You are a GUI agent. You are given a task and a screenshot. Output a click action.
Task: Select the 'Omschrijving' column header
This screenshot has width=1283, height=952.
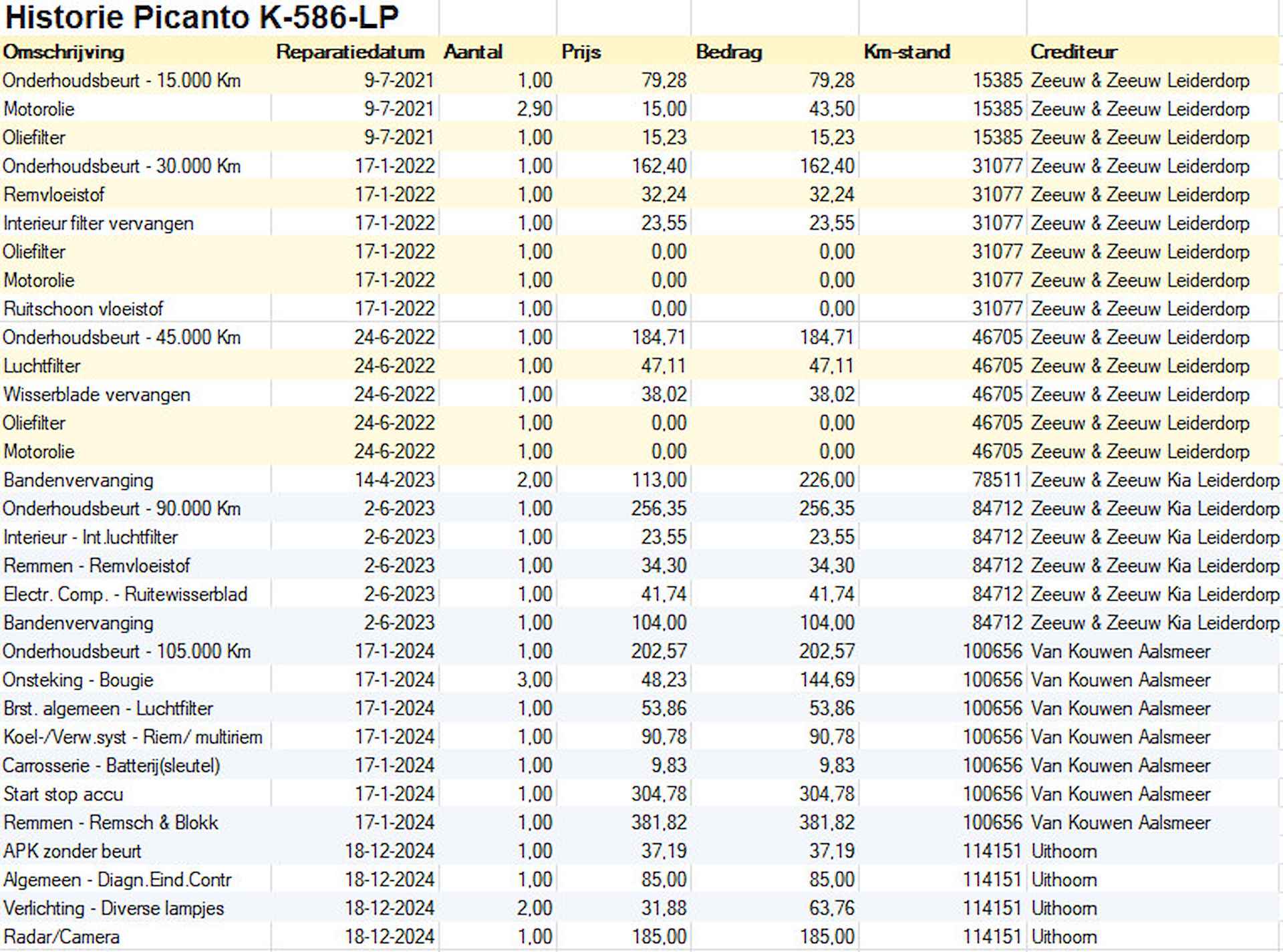63,52
